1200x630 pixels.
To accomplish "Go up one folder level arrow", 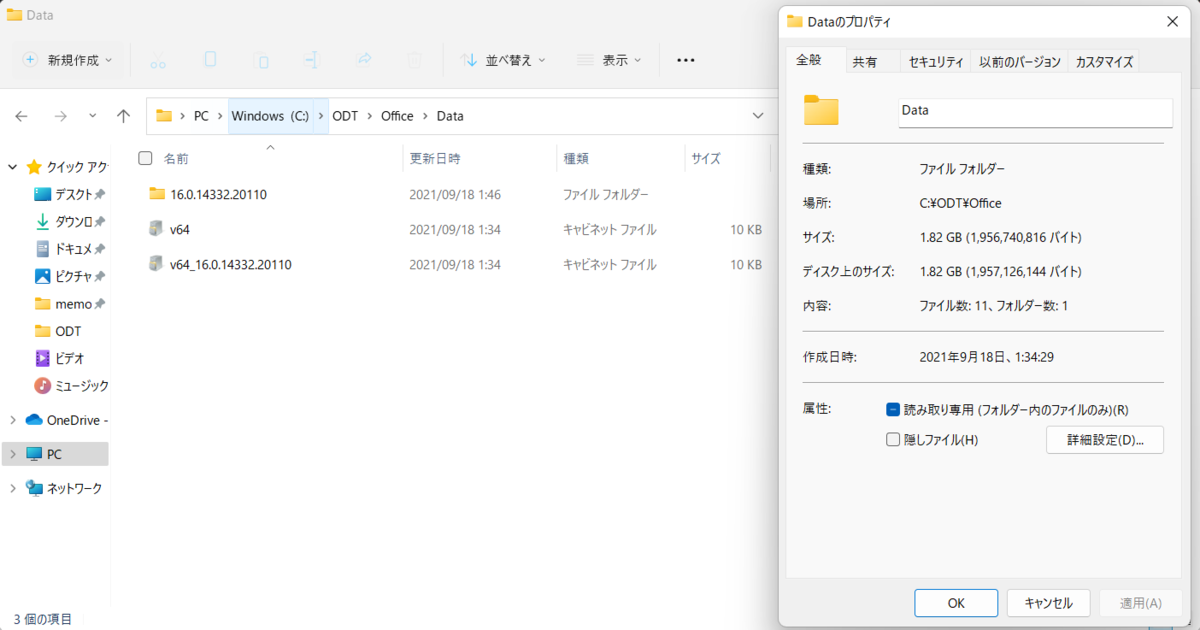I will click(123, 116).
